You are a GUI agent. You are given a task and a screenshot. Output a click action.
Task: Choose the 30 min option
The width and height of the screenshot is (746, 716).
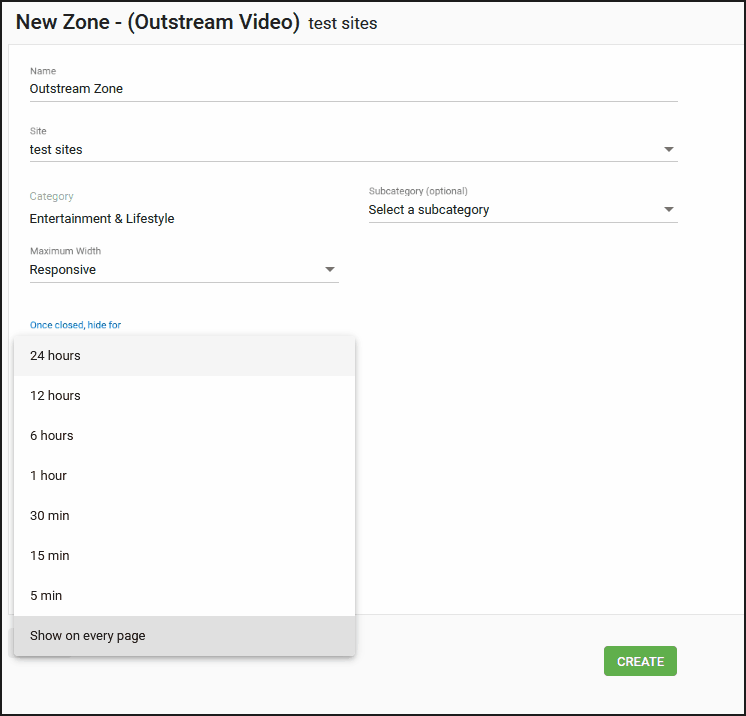[185, 515]
